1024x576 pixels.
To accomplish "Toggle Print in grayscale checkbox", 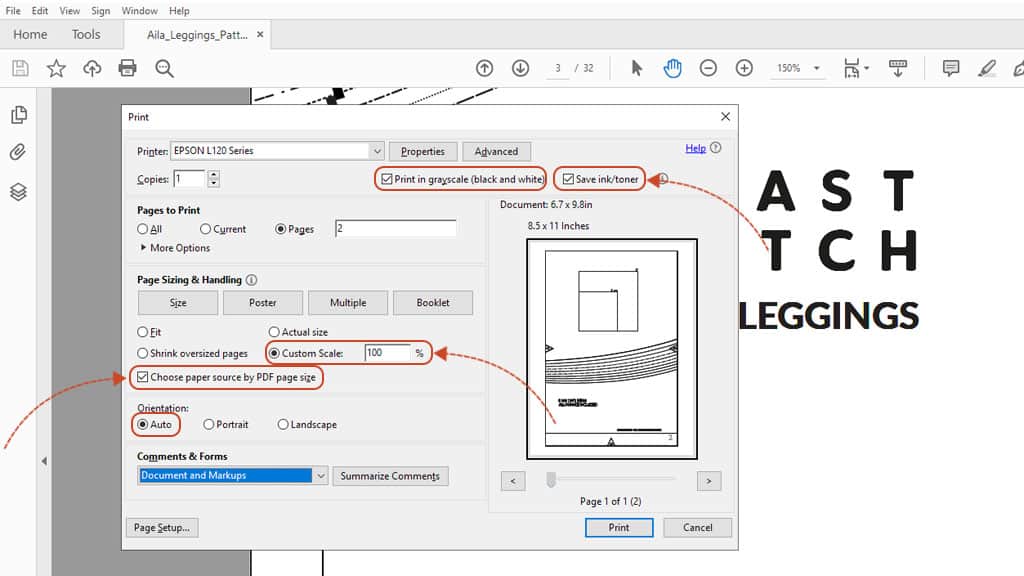I will (x=386, y=180).
